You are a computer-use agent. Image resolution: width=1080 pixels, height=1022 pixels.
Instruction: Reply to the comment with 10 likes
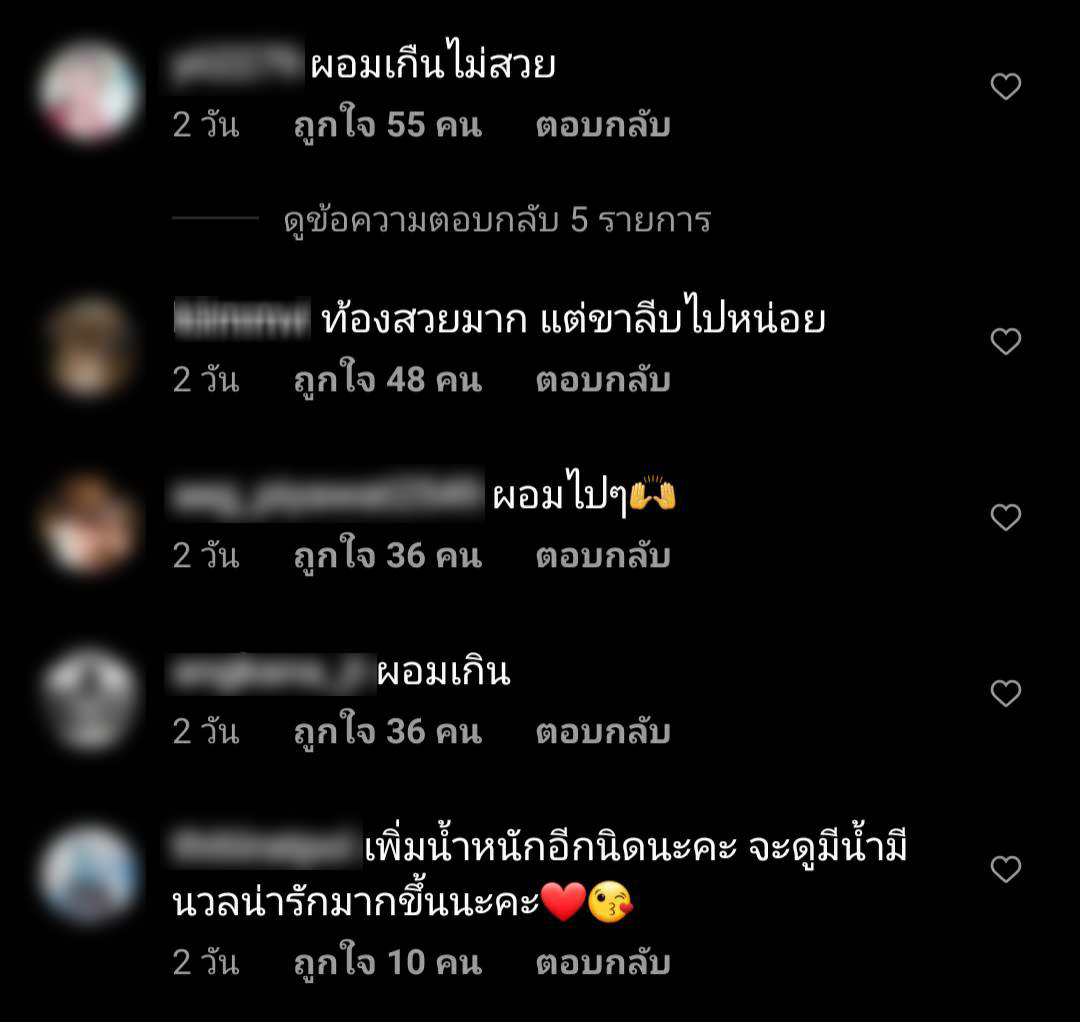pos(603,963)
